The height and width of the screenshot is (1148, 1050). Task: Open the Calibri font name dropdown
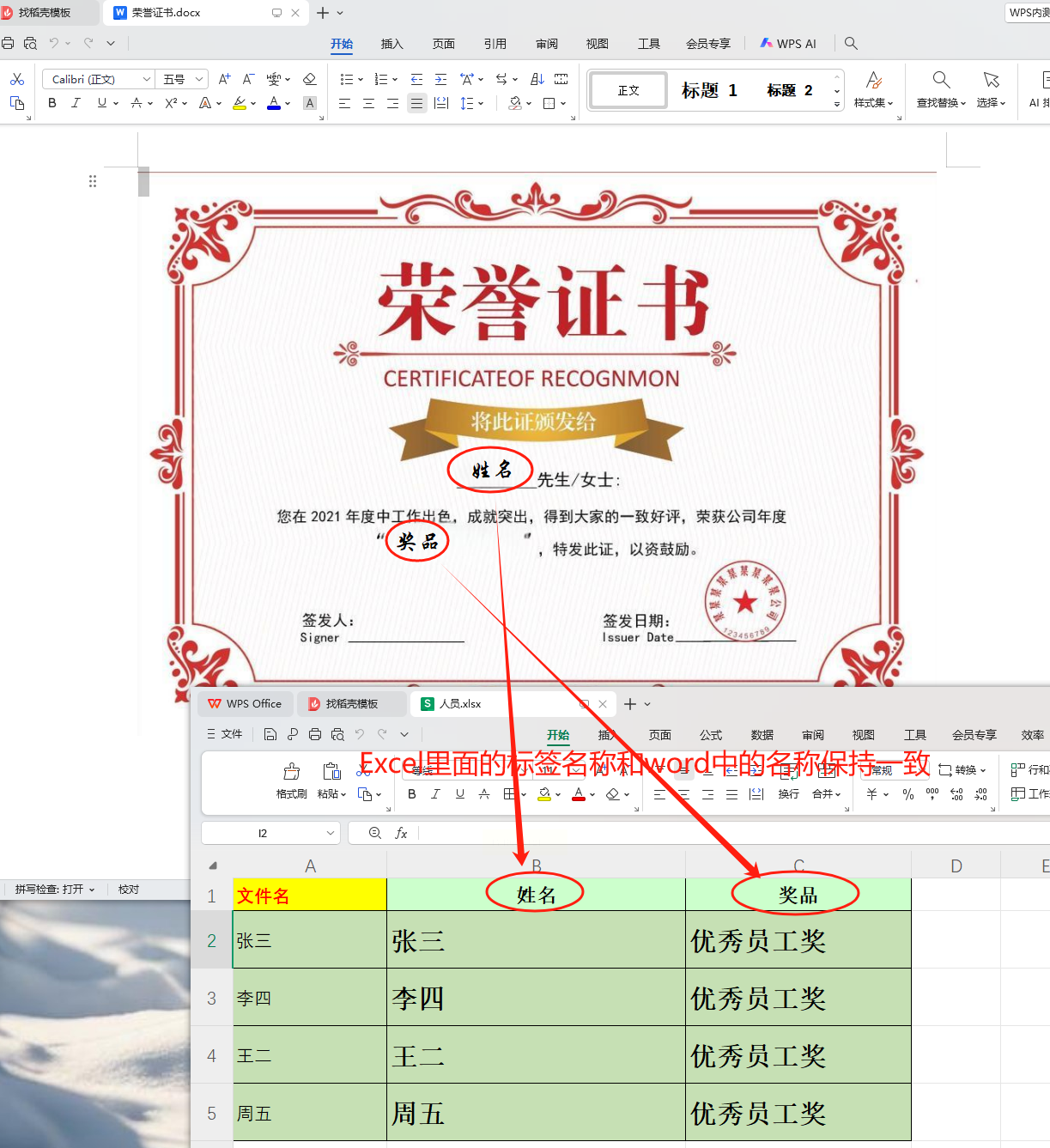tap(147, 79)
